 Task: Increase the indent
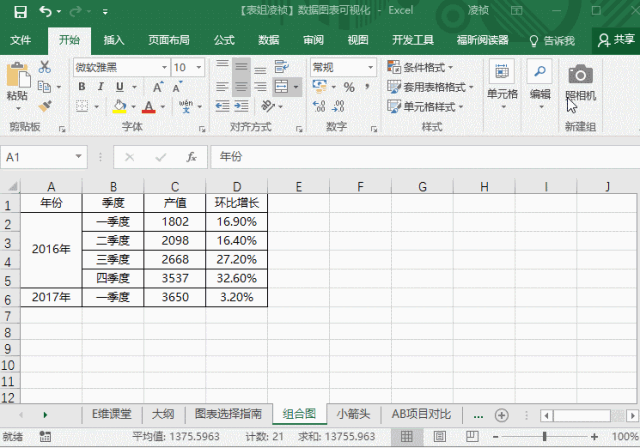click(241, 106)
